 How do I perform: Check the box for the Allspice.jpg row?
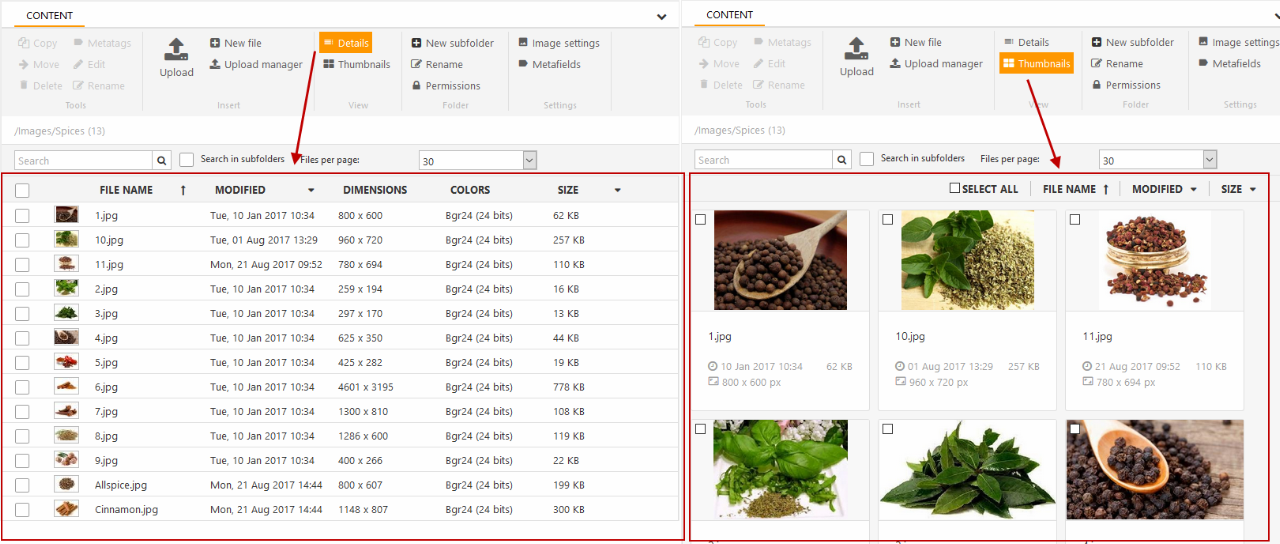pos(22,485)
